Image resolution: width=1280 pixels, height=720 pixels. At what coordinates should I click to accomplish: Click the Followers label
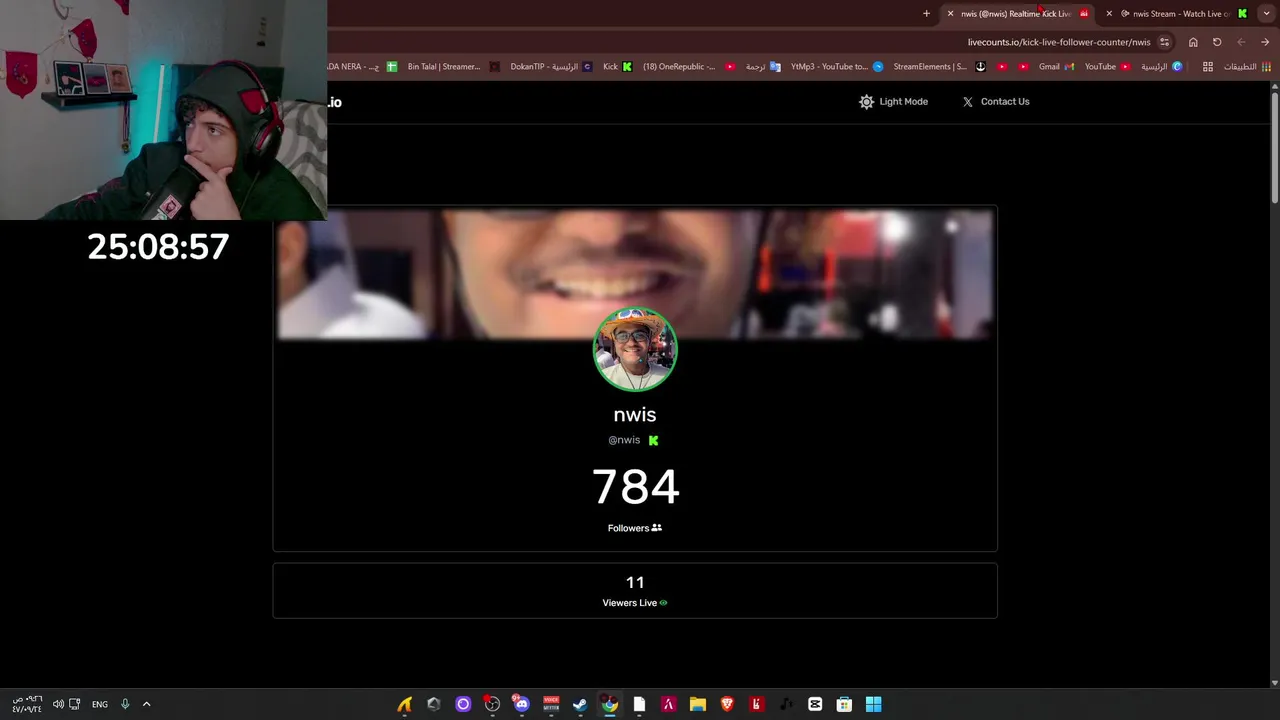[628, 528]
